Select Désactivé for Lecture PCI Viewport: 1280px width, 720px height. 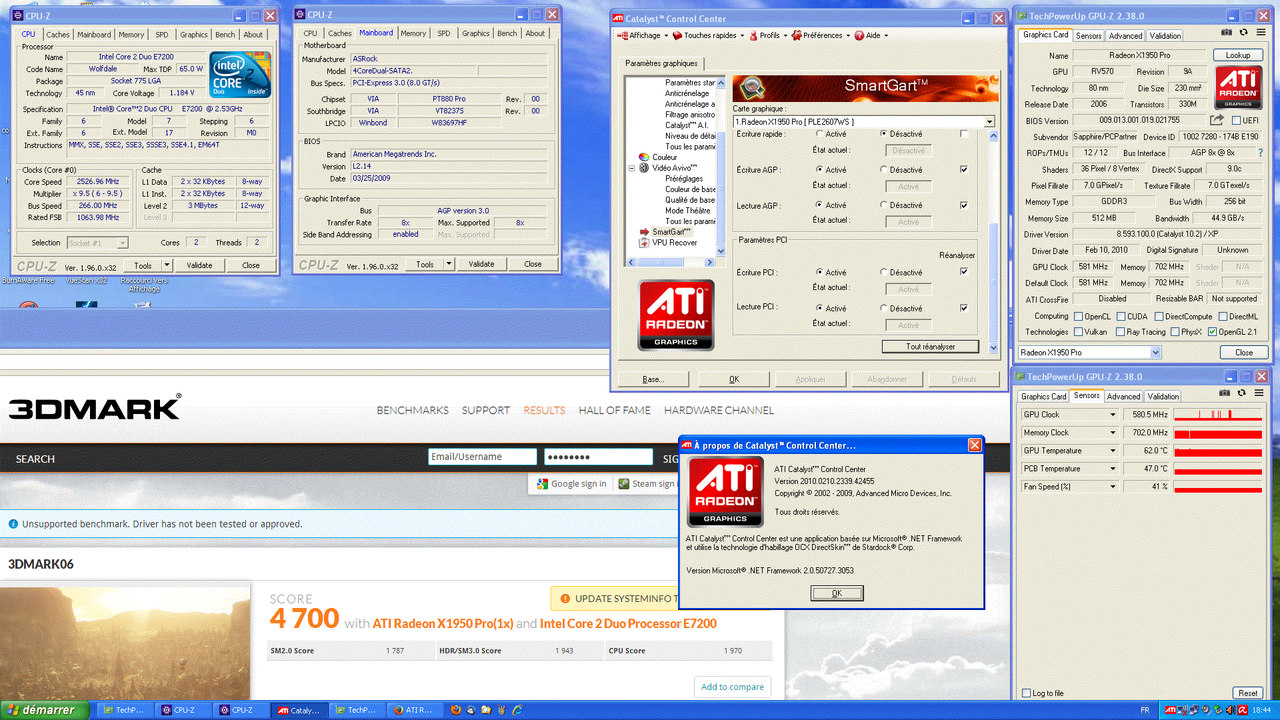(884, 308)
